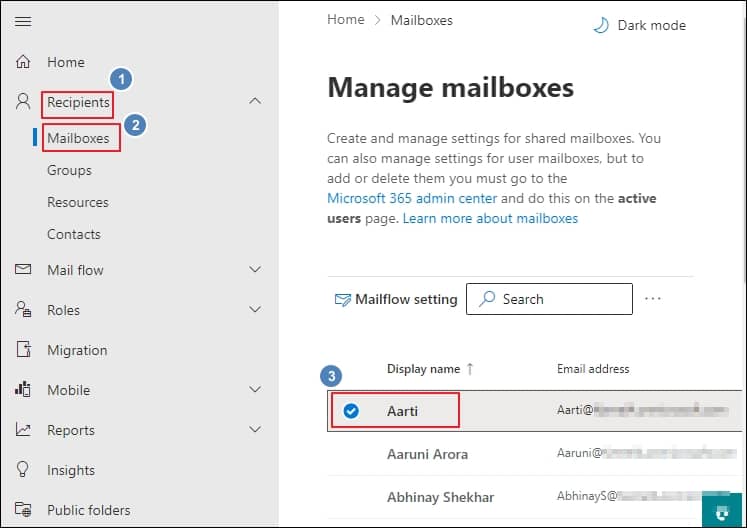Click the teal help widget icon
This screenshot has width=747, height=528.
(x=722, y=512)
